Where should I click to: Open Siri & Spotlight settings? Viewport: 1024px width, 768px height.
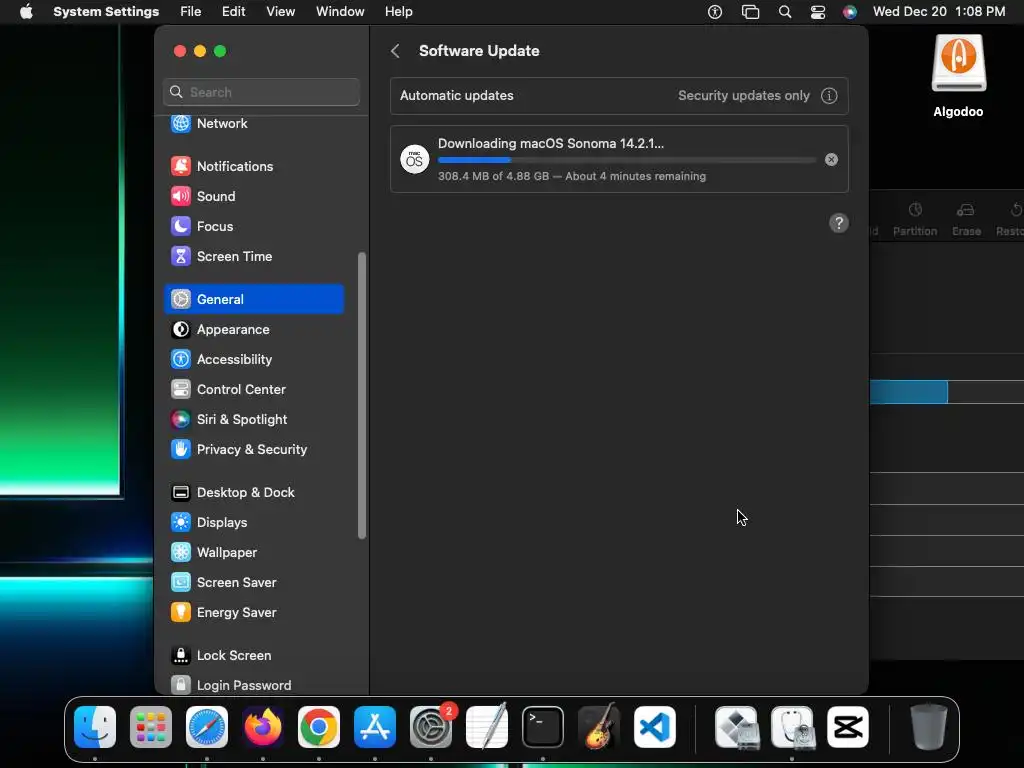point(254,420)
